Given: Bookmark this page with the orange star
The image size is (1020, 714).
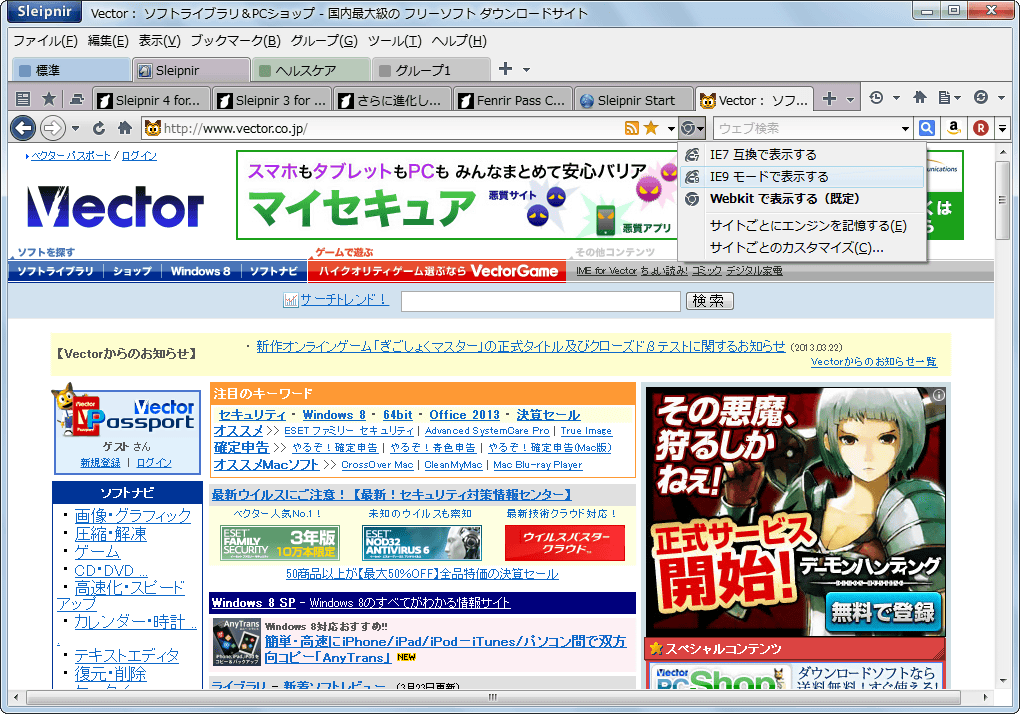Looking at the screenshot, I should pyautogui.click(x=651, y=128).
